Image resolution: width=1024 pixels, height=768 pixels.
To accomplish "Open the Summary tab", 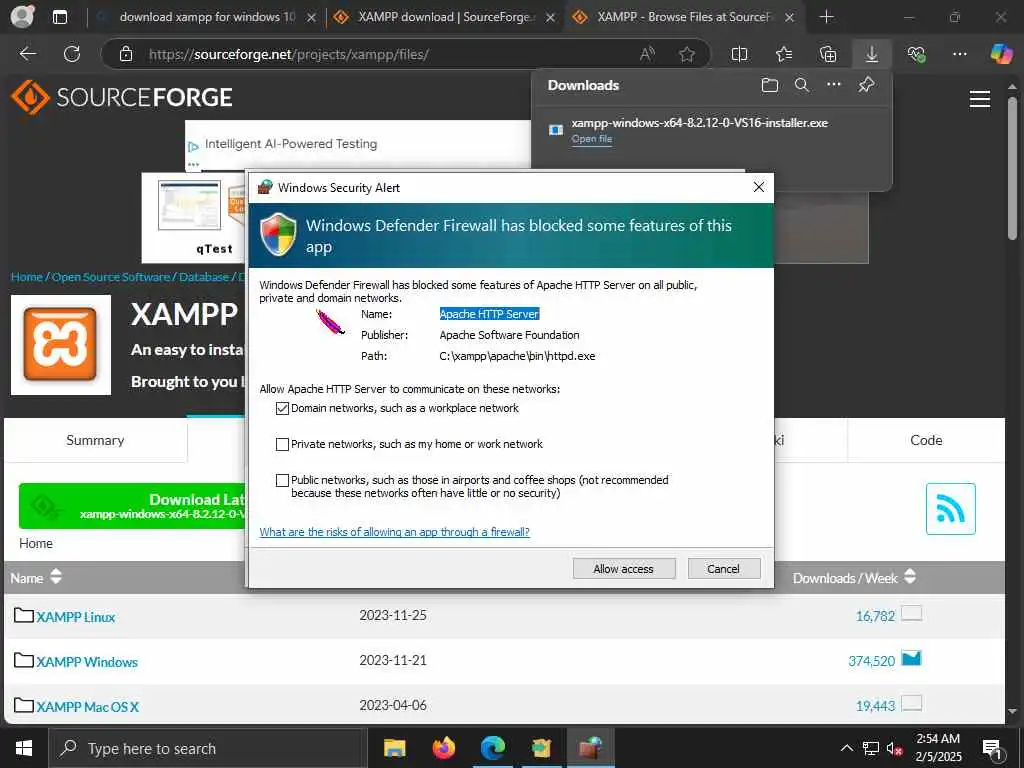I will pos(95,440).
